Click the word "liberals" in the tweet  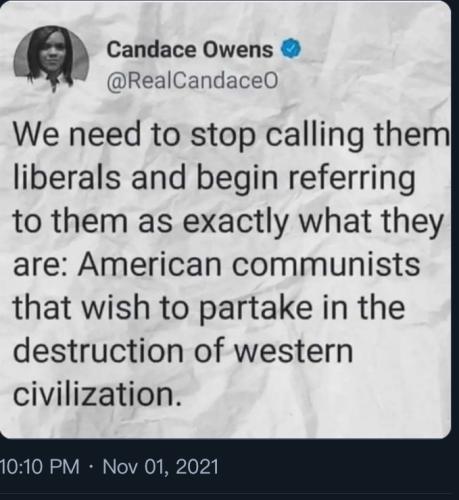point(67,177)
